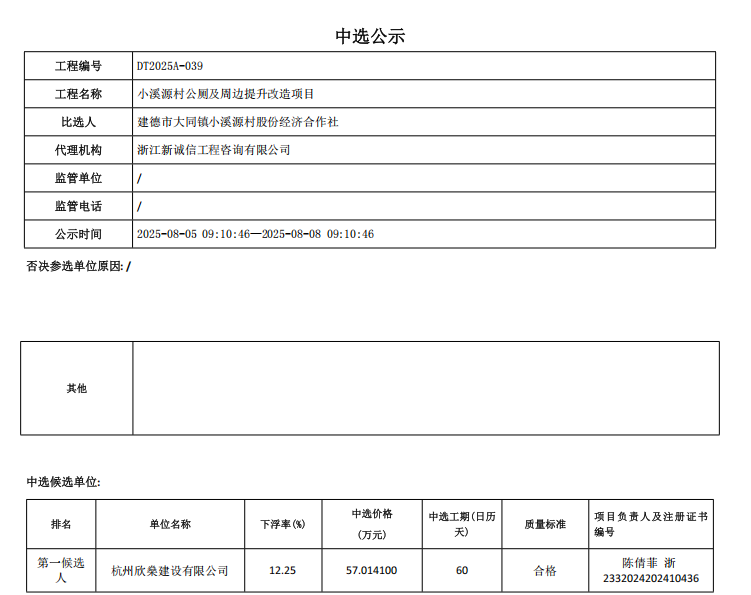Click inside the empty 其他 content box
The image size is (751, 595).
425,388
